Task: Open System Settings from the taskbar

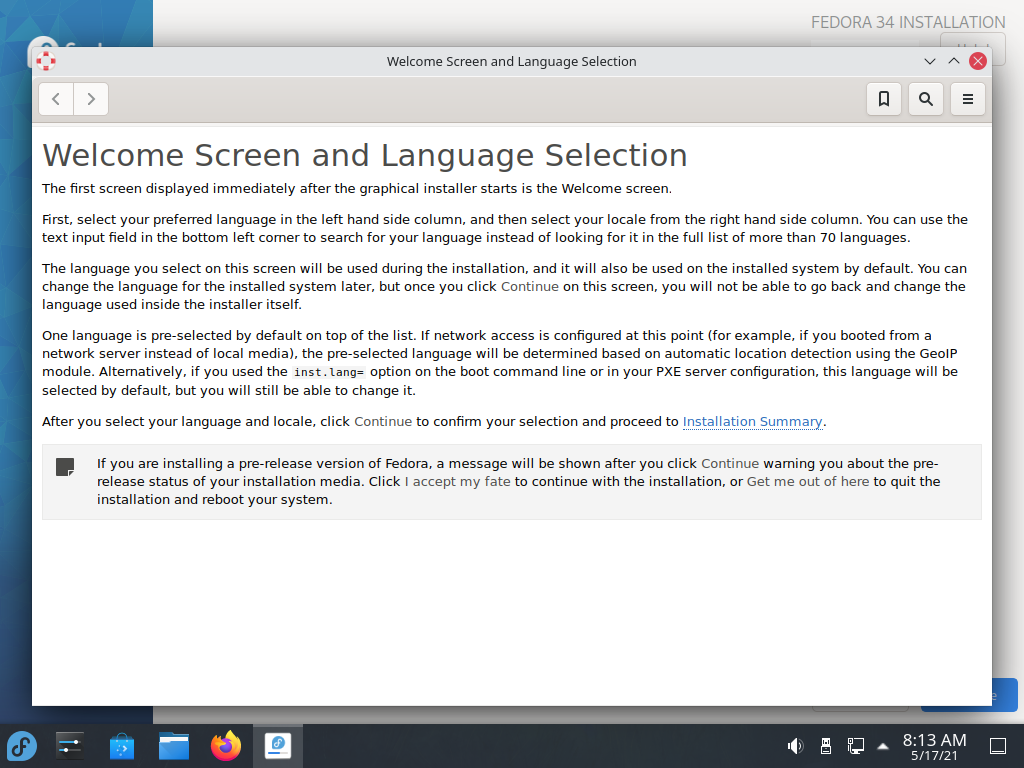Action: pyautogui.click(x=69, y=746)
